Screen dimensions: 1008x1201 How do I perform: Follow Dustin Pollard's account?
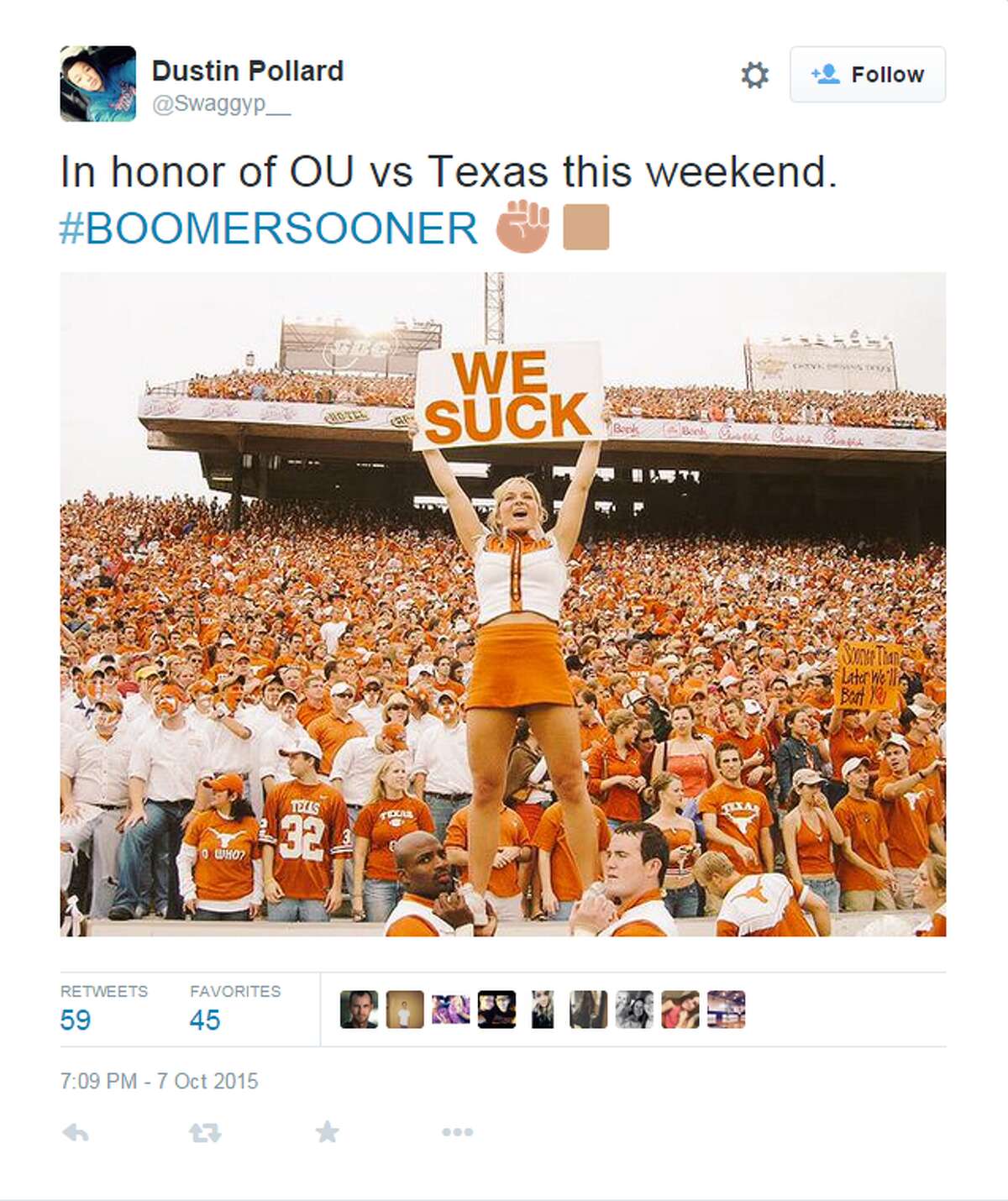[x=867, y=75]
